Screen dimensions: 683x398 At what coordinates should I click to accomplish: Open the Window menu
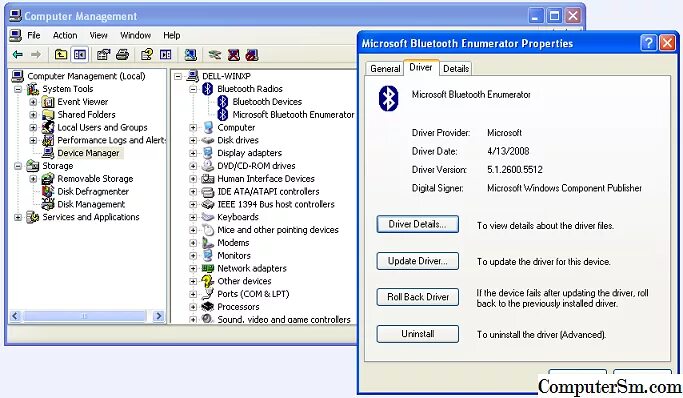click(135, 35)
